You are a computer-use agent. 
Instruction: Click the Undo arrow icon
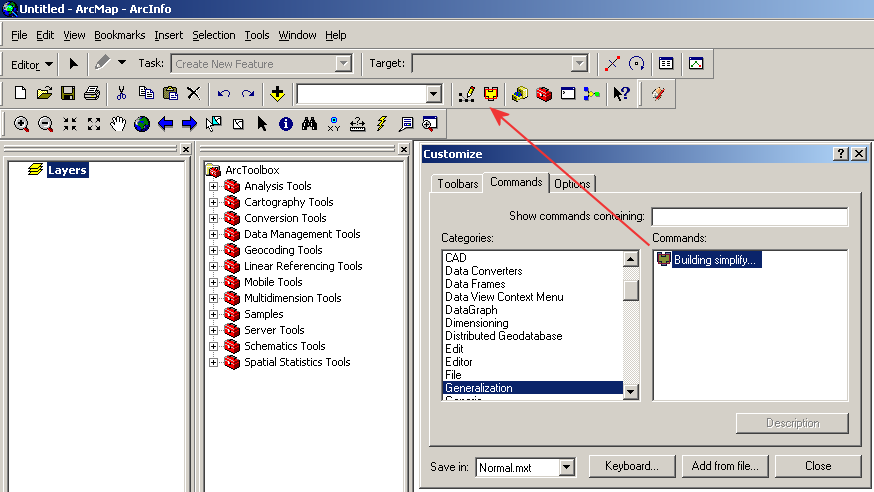(224, 94)
